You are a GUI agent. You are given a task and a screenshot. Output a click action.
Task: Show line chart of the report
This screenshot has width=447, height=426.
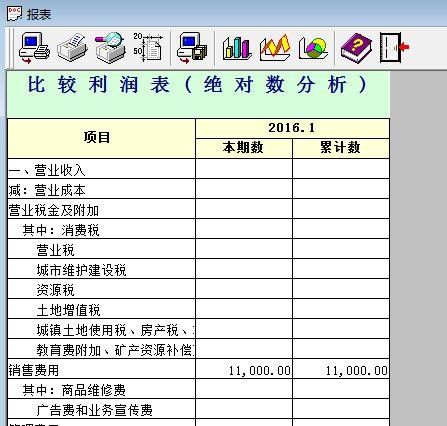coord(275,49)
